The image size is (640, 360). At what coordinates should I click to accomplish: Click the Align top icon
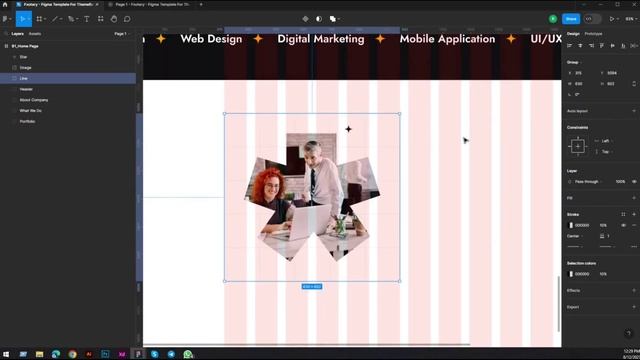click(602, 46)
